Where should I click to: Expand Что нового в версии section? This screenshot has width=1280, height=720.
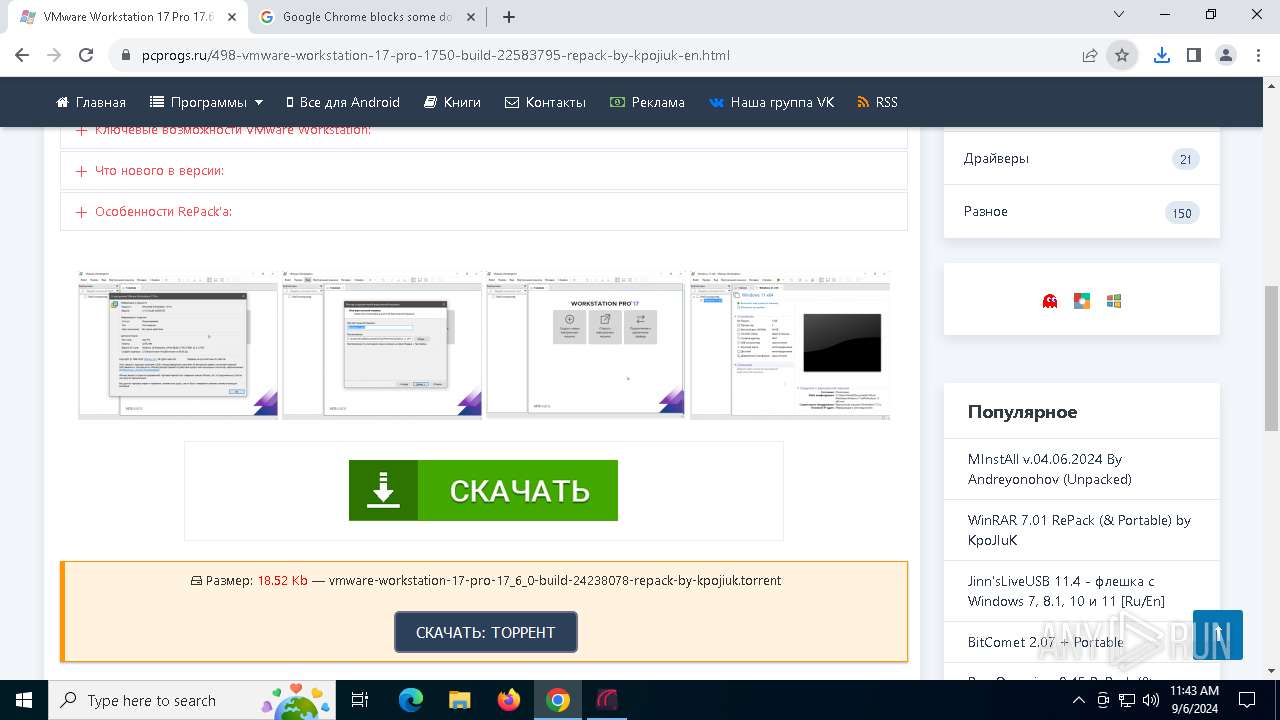tap(484, 171)
